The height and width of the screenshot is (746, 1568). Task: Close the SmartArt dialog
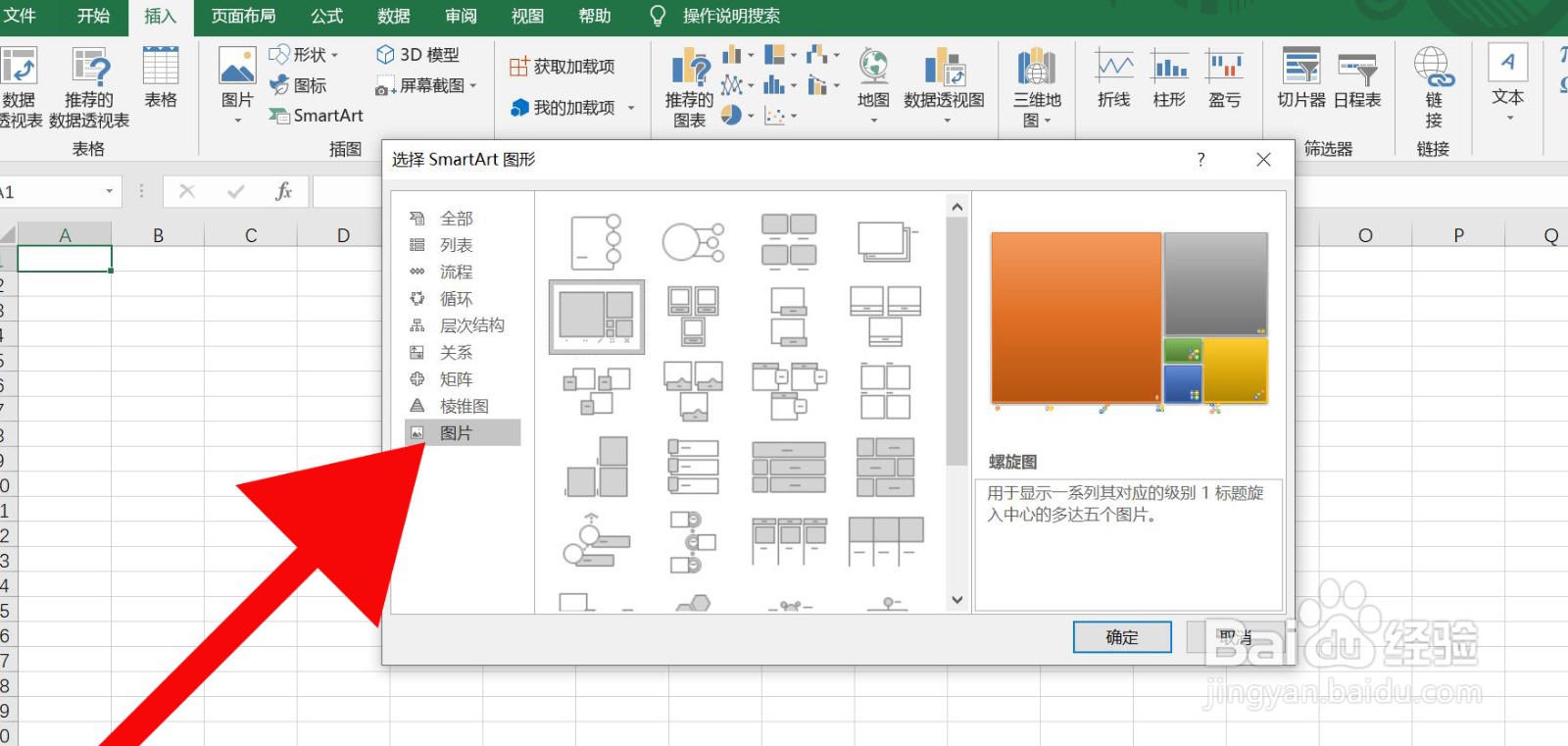1264,160
